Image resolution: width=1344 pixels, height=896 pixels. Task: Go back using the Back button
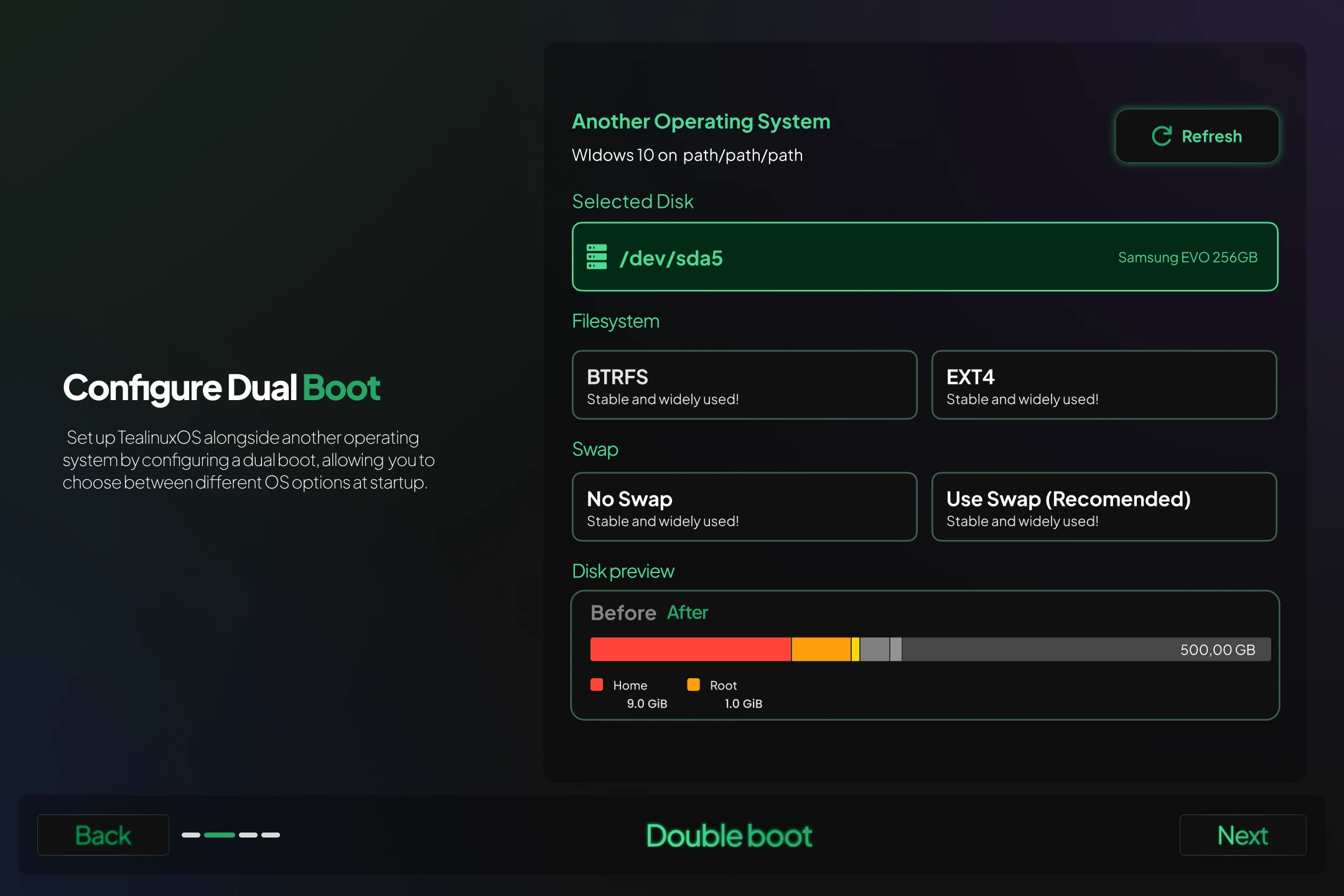(103, 834)
